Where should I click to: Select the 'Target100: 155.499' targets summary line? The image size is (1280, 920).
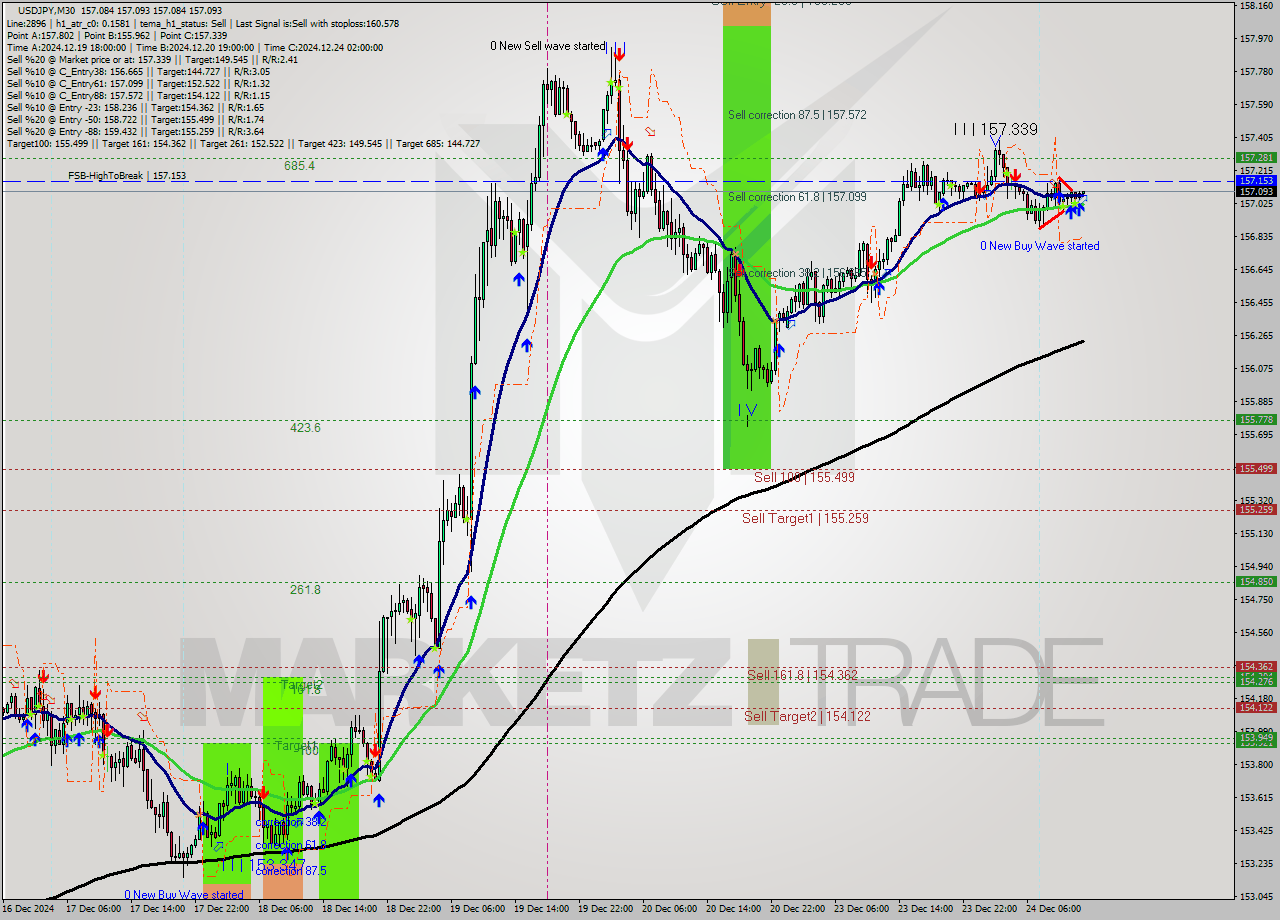[x=243, y=143]
